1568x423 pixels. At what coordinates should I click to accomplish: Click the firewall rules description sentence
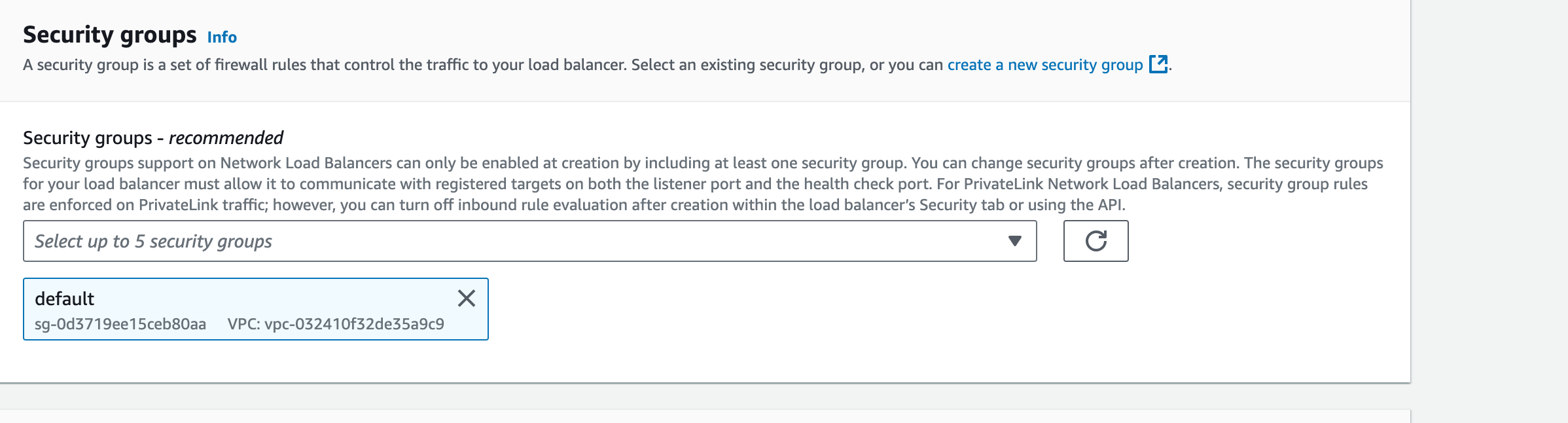(x=596, y=65)
